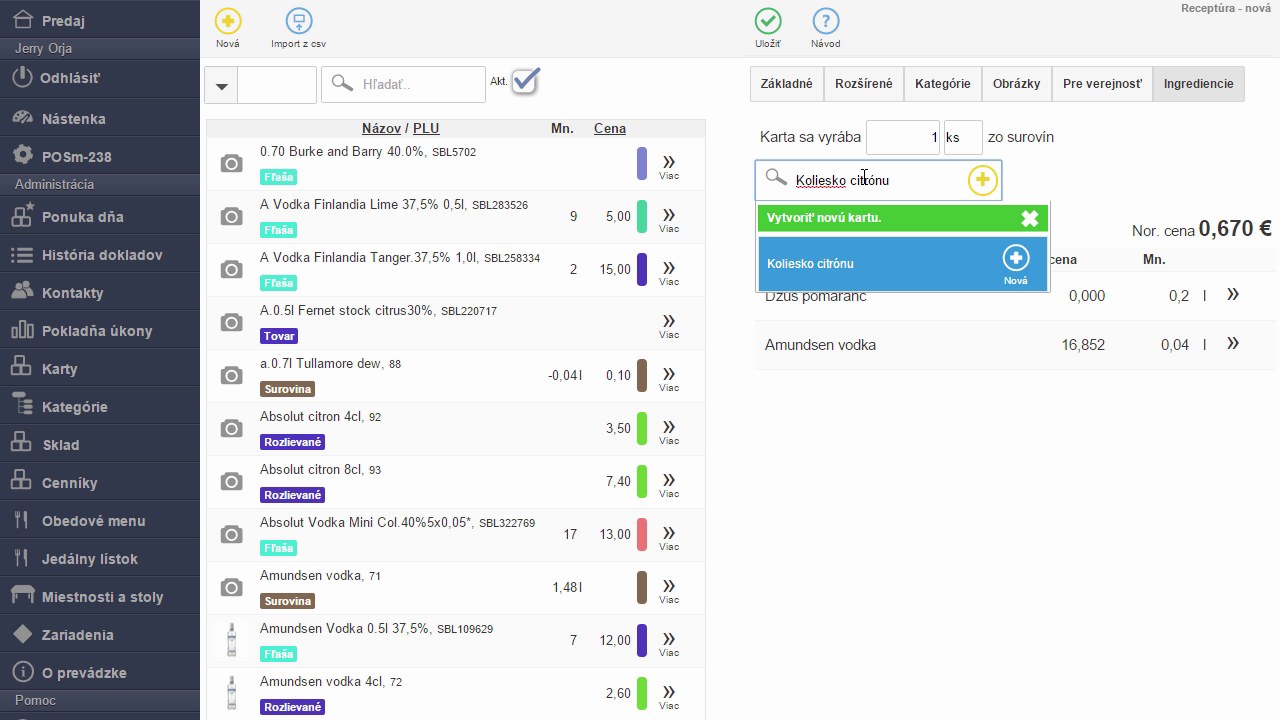This screenshot has width=1280, height=720.
Task: Sort list by PLU column
Action: point(426,128)
